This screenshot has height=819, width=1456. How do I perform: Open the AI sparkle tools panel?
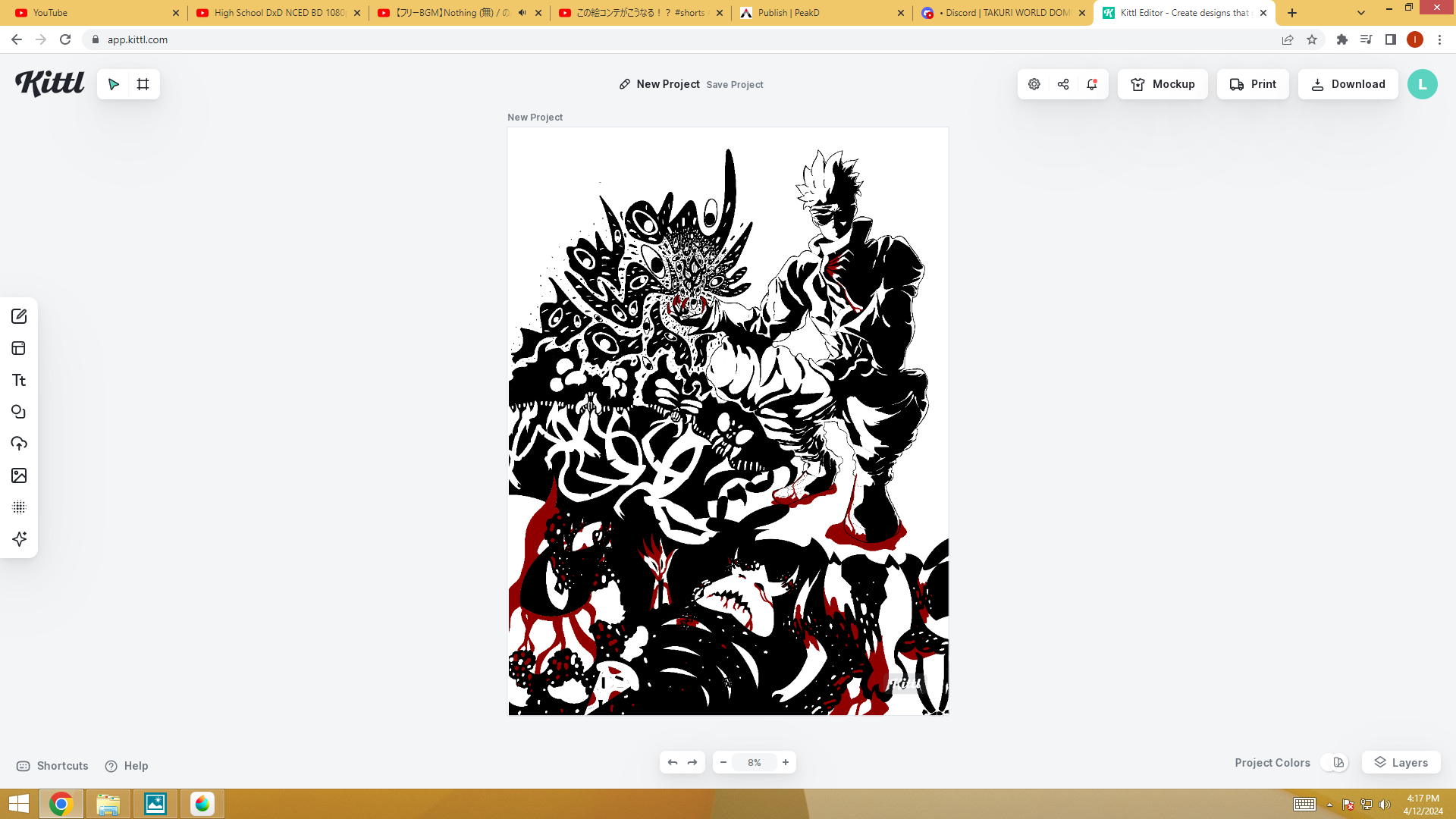[x=19, y=539]
